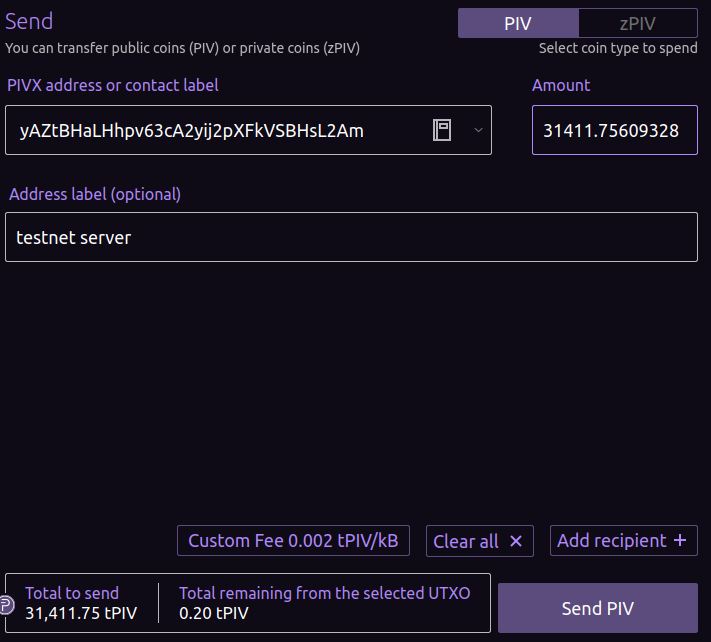Image resolution: width=711 pixels, height=642 pixels.
Task: Click the plus icon beside Add recipient
Action: point(680,540)
